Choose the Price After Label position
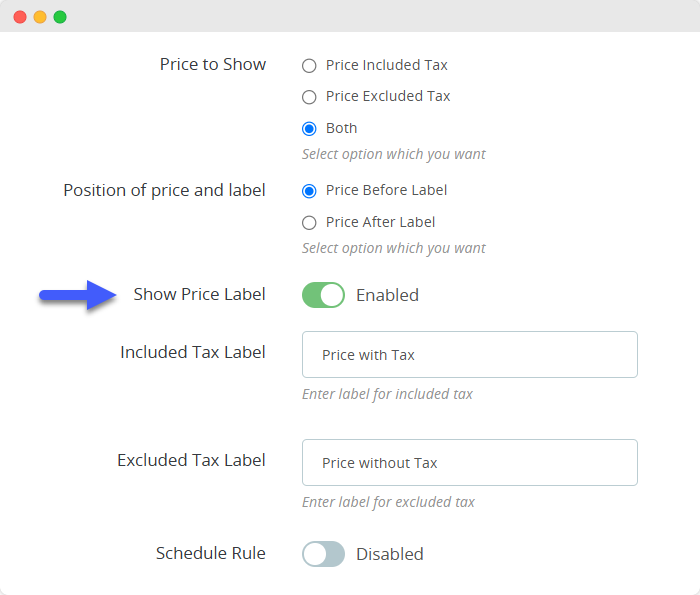The width and height of the screenshot is (700, 595). pos(309,223)
